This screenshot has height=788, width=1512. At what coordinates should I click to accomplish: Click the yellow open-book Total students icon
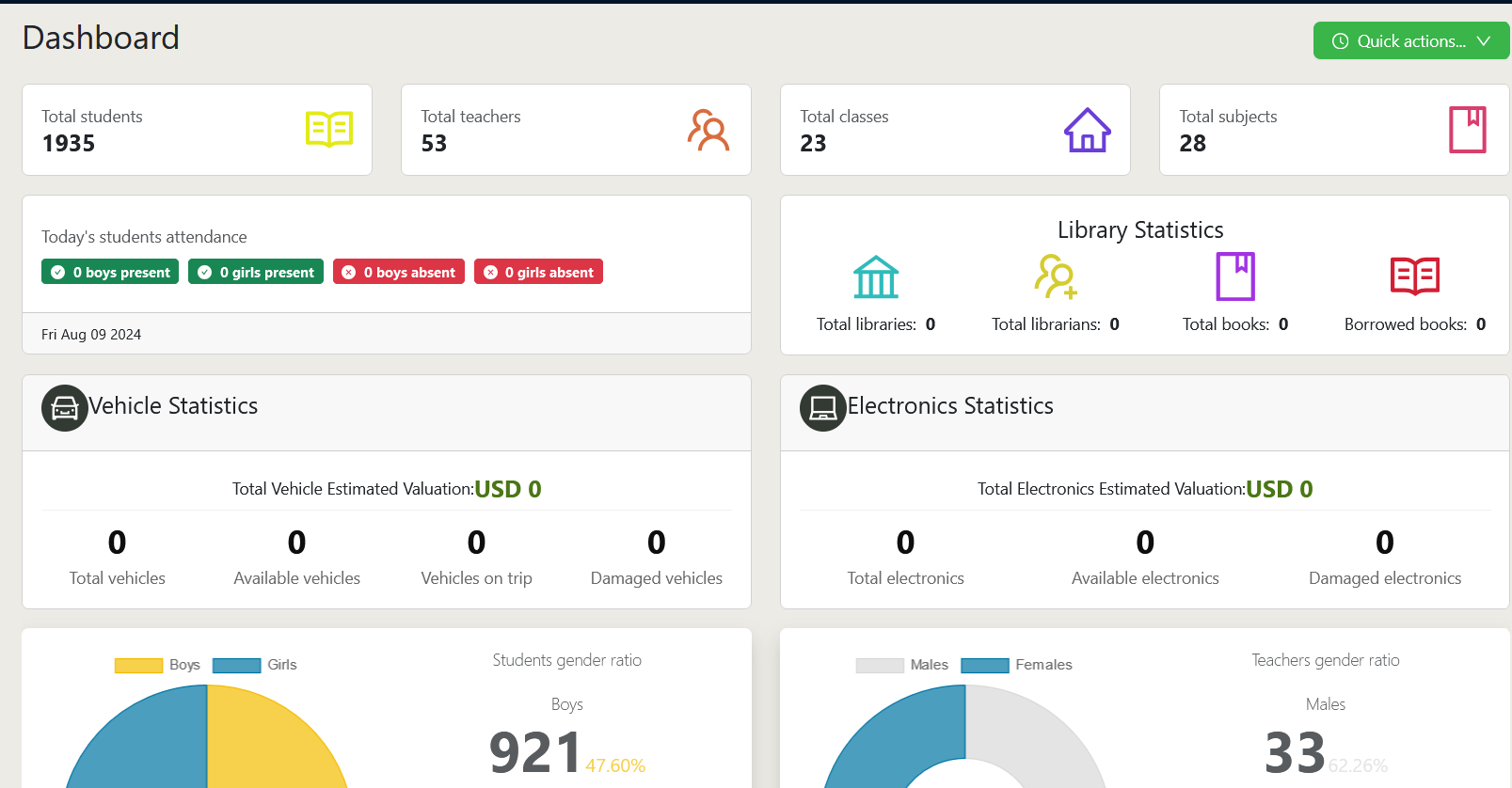329,130
